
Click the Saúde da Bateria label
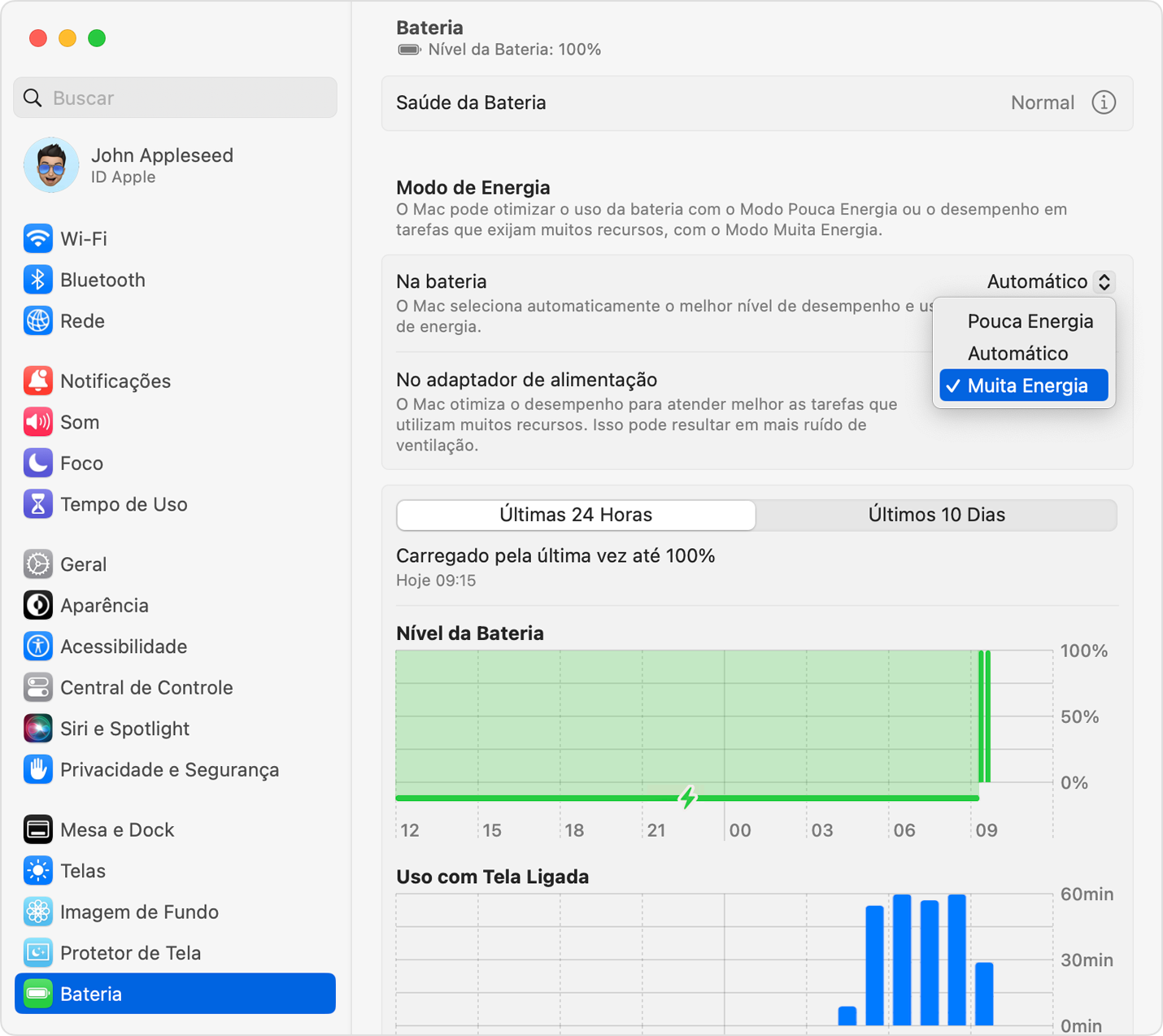[471, 102]
